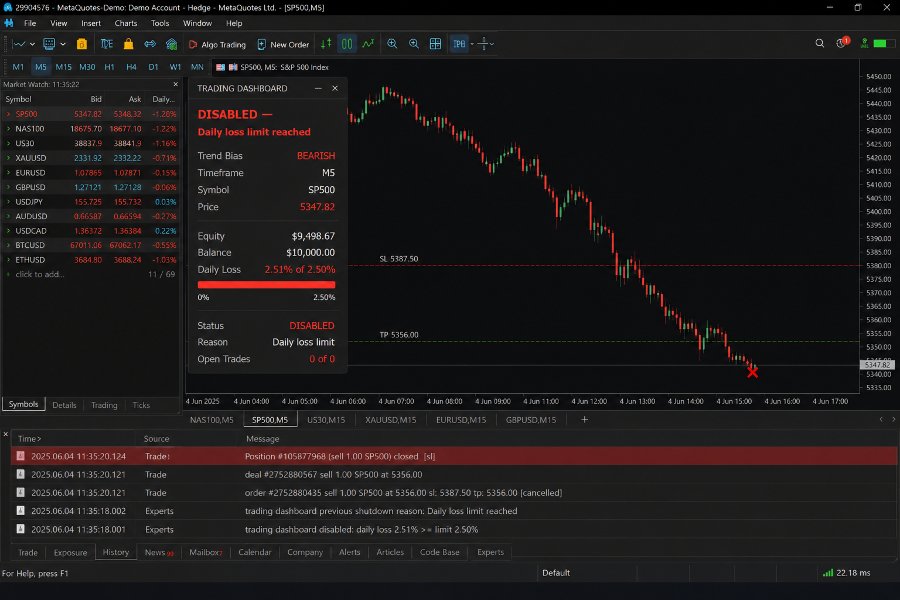The image size is (900, 600).
Task: Open the History tab in Toolbox
Action: point(115,552)
